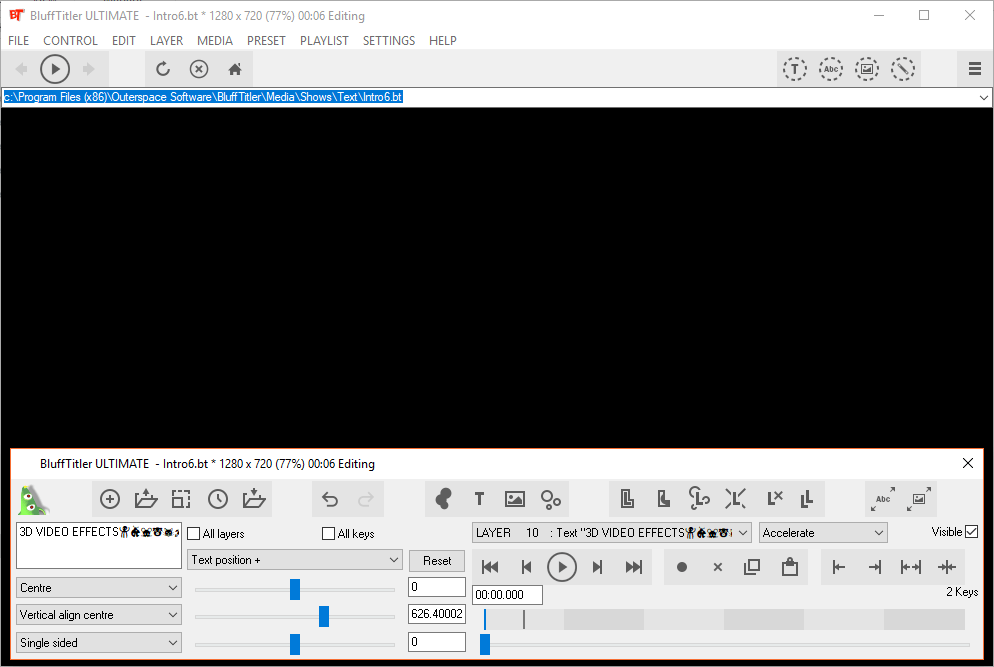Image resolution: width=994 pixels, height=667 pixels.
Task: Open the Vertical align centre dropdown
Action: coord(99,615)
